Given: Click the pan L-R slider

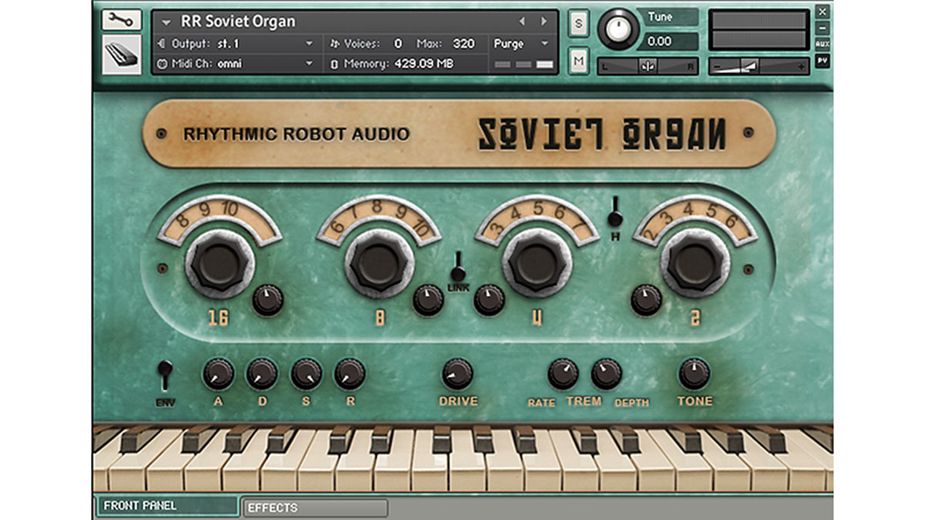Looking at the screenshot, I should [648, 66].
